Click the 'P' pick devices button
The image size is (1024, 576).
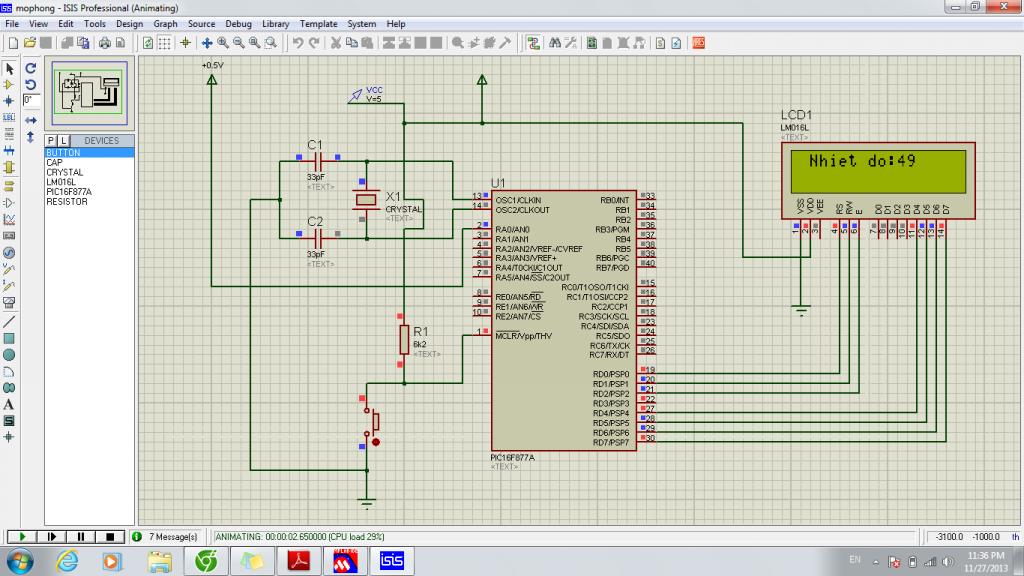point(52,141)
